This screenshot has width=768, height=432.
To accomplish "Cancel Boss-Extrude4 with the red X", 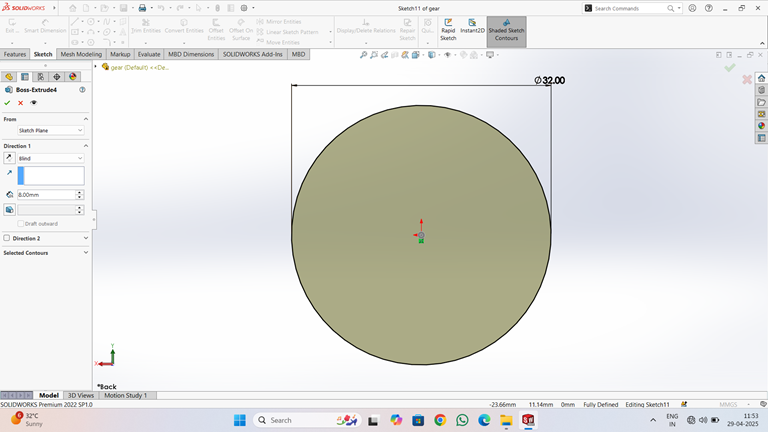I will 21,103.
